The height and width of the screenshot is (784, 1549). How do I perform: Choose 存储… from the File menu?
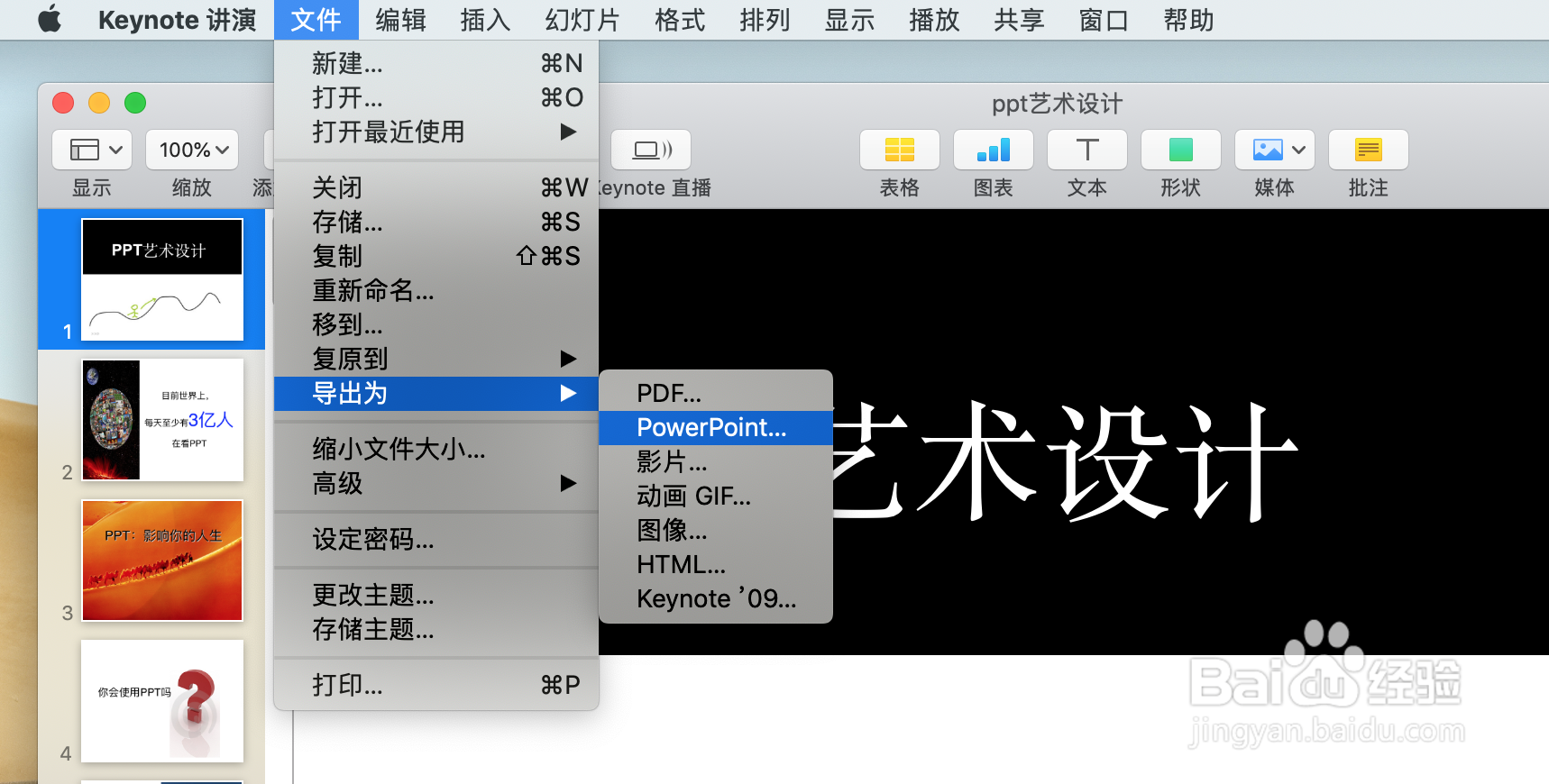point(436,222)
